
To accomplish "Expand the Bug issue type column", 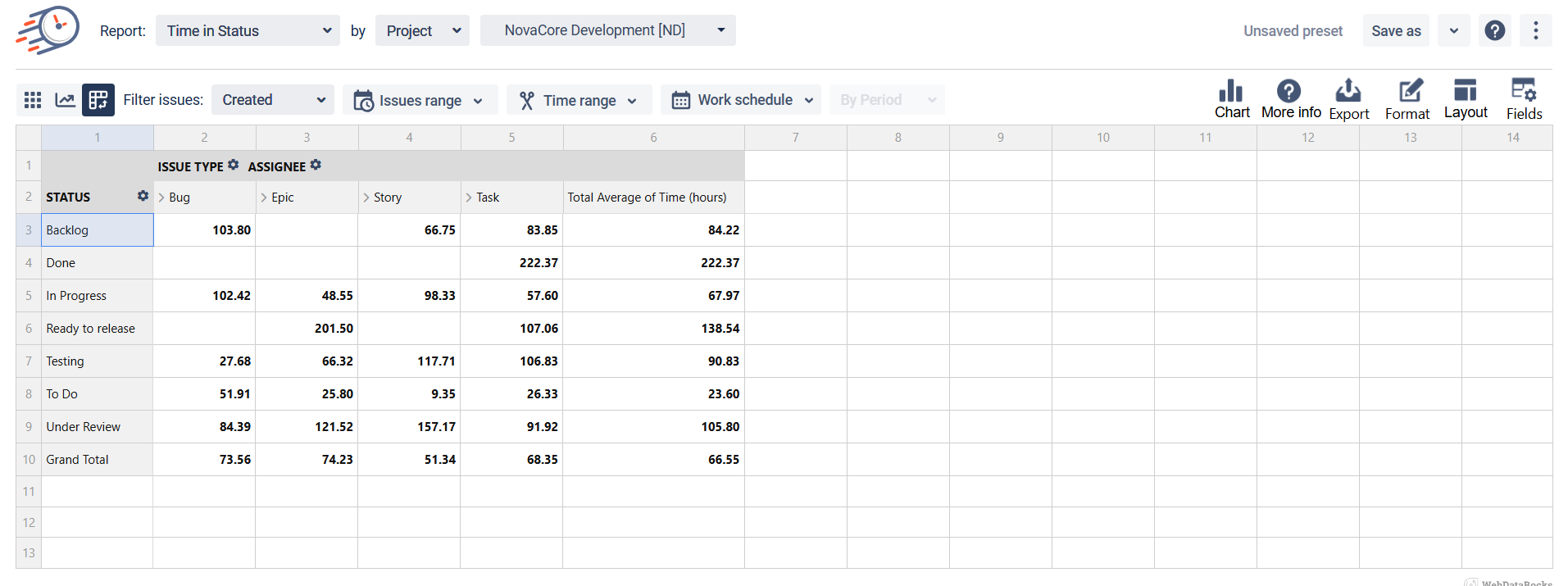I will [x=162, y=198].
